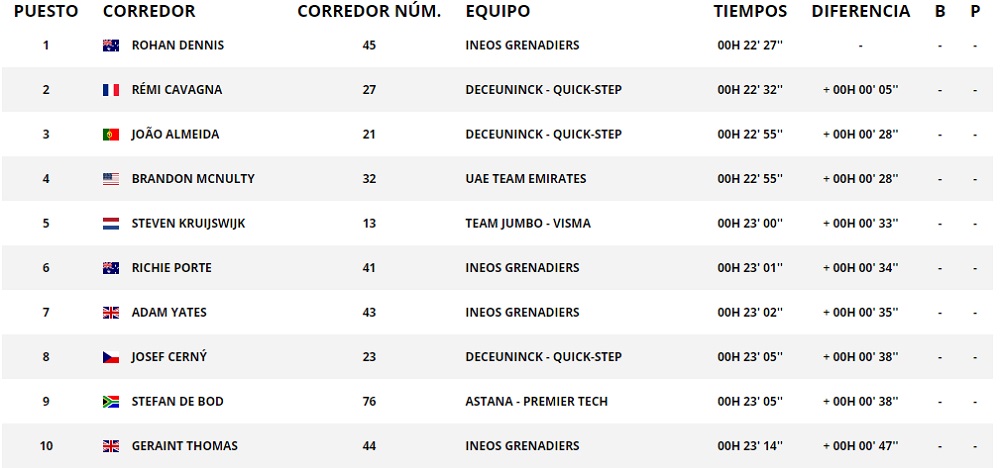Click Dutch flag beside Steven Kruijswijk
Image resolution: width=1000 pixels, height=468 pixels.
[111, 223]
